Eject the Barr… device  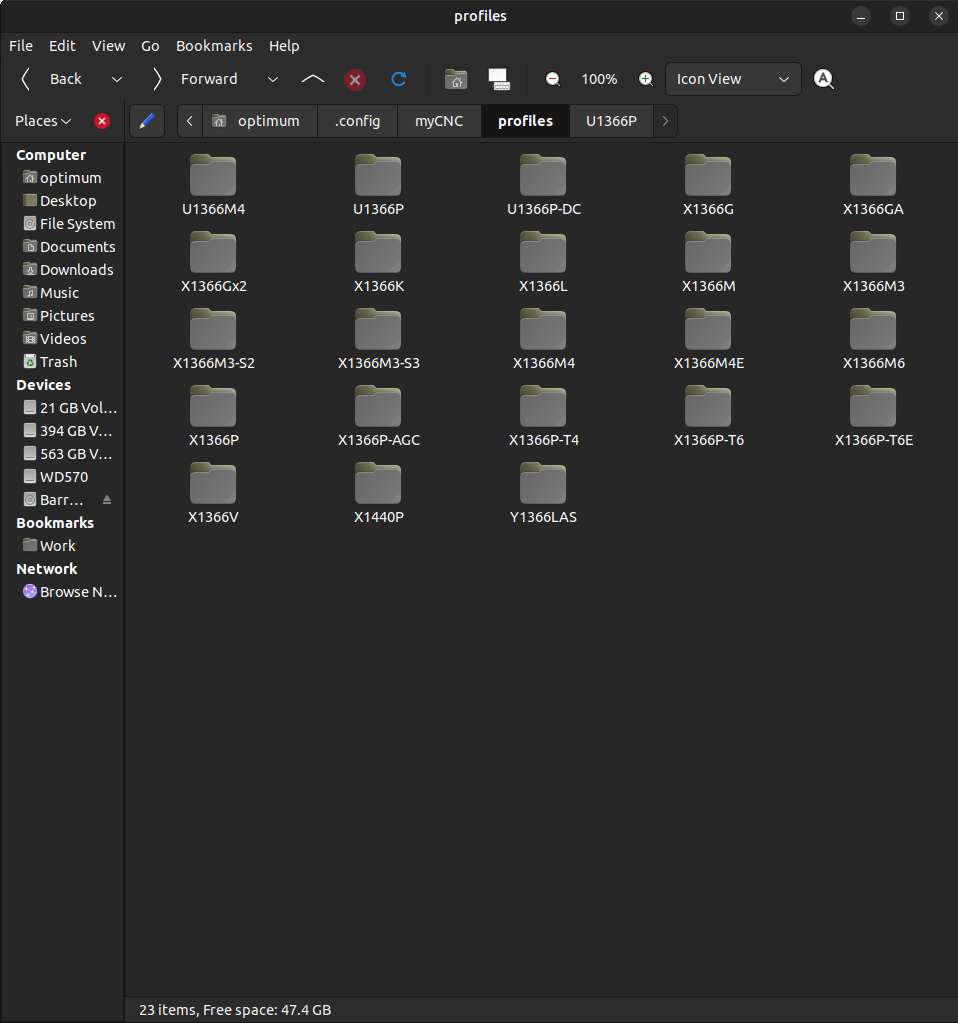coord(107,500)
